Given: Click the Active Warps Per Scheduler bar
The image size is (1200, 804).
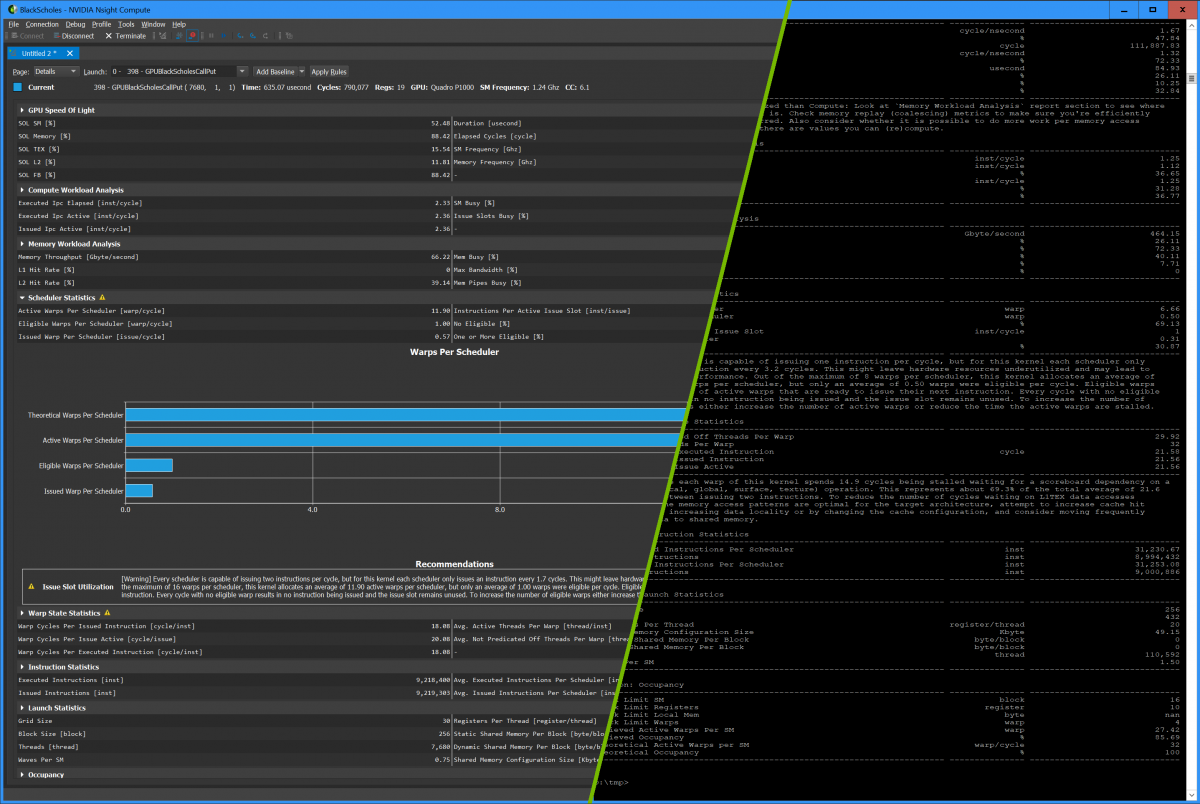Looking at the screenshot, I should click(404, 440).
